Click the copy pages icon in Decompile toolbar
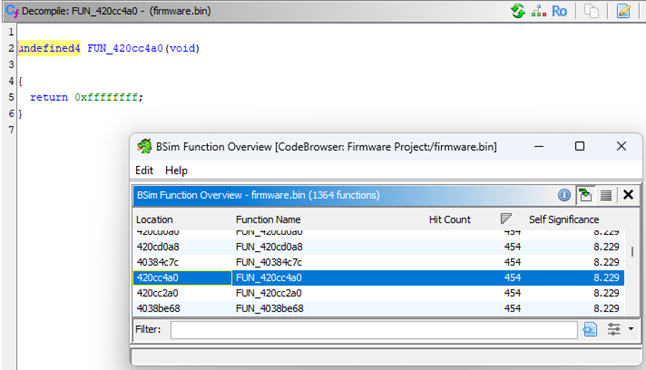The width and height of the screenshot is (646, 370). (x=591, y=11)
